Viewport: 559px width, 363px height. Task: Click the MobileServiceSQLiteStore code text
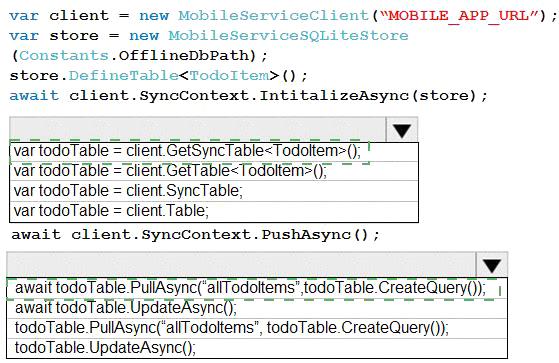(x=288, y=36)
